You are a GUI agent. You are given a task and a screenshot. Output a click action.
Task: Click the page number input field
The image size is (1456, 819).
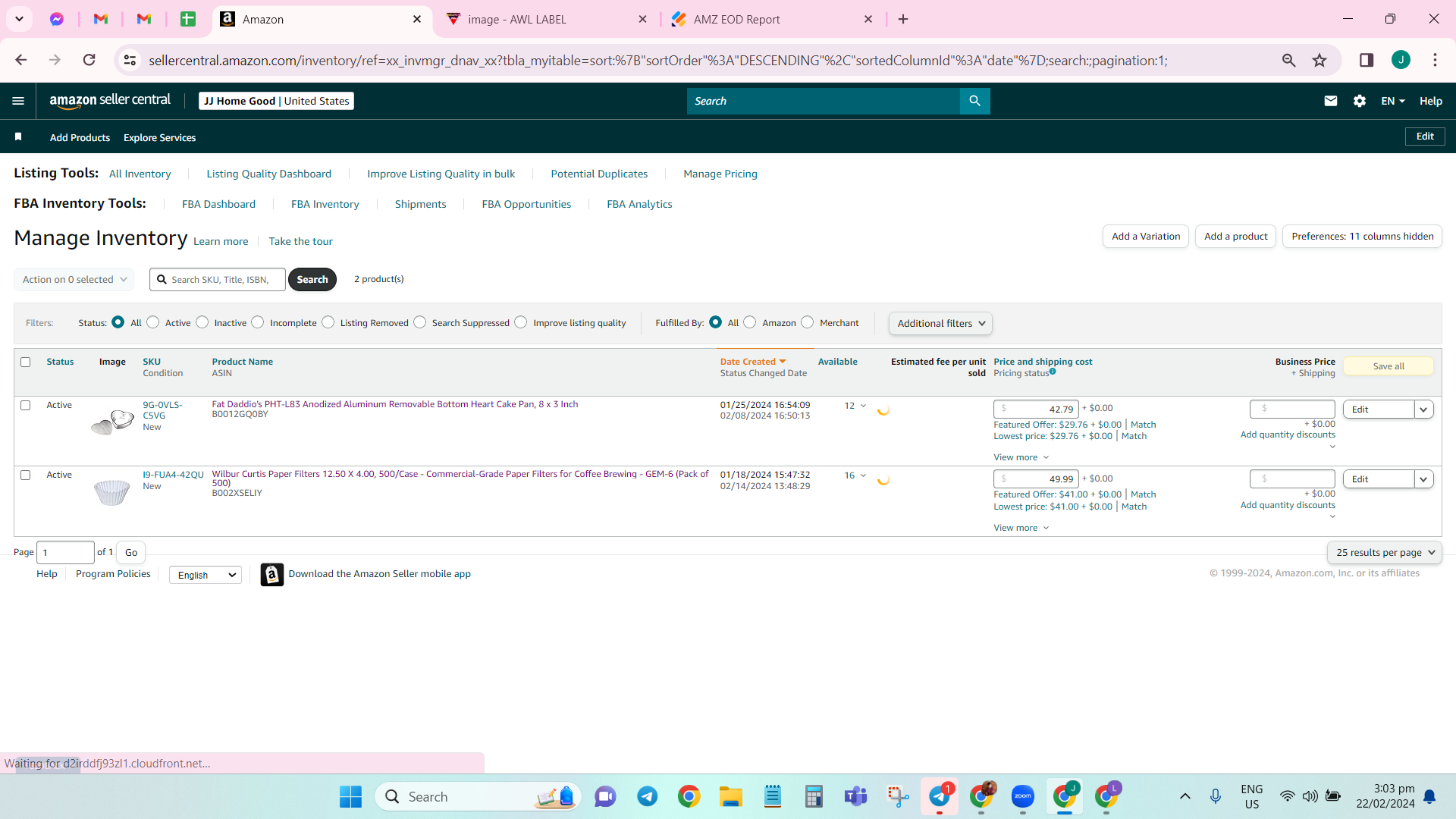point(65,552)
